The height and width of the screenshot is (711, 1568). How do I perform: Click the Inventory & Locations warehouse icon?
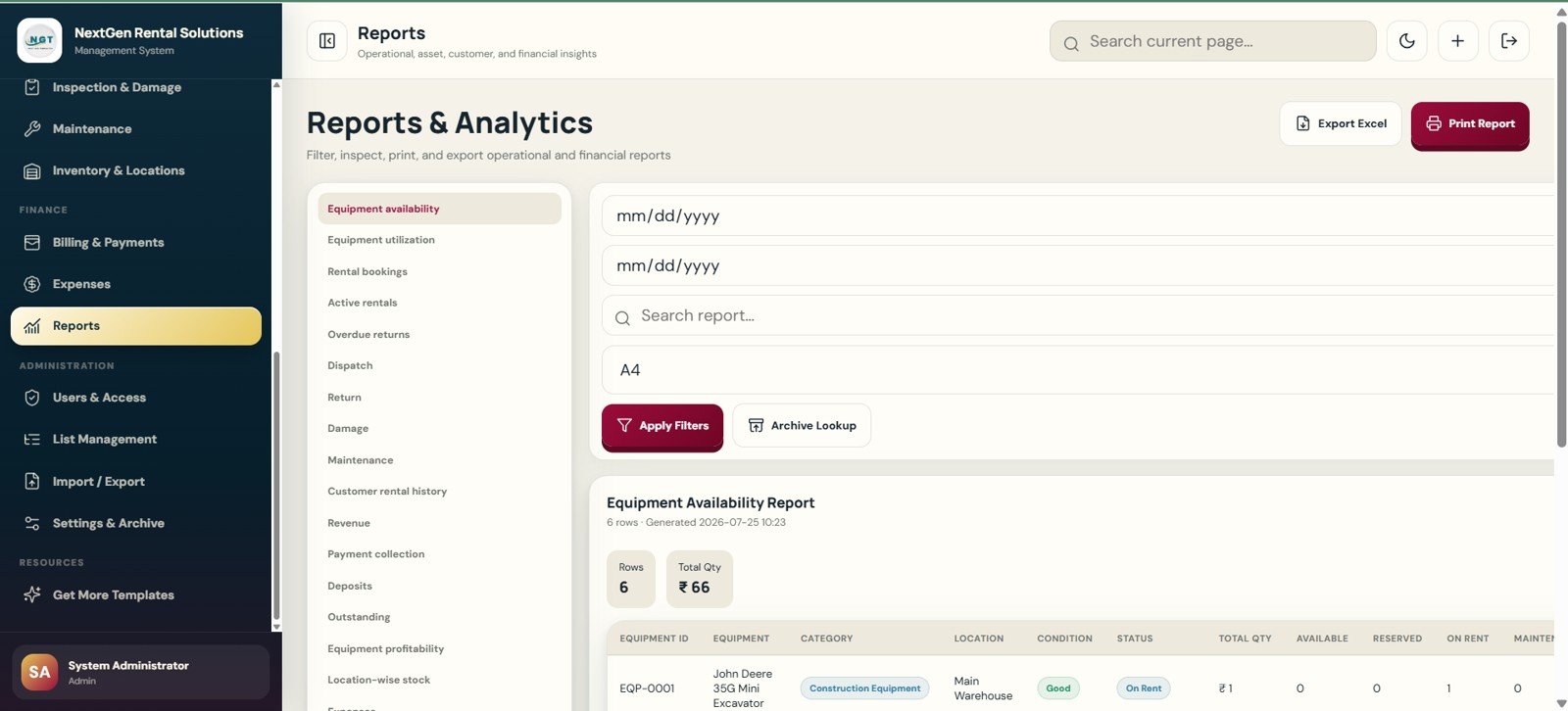32,170
